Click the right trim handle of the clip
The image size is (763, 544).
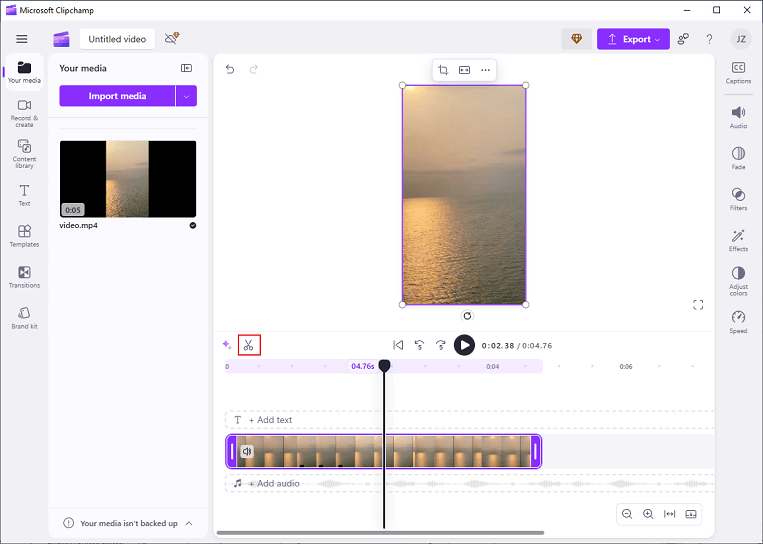(x=535, y=451)
